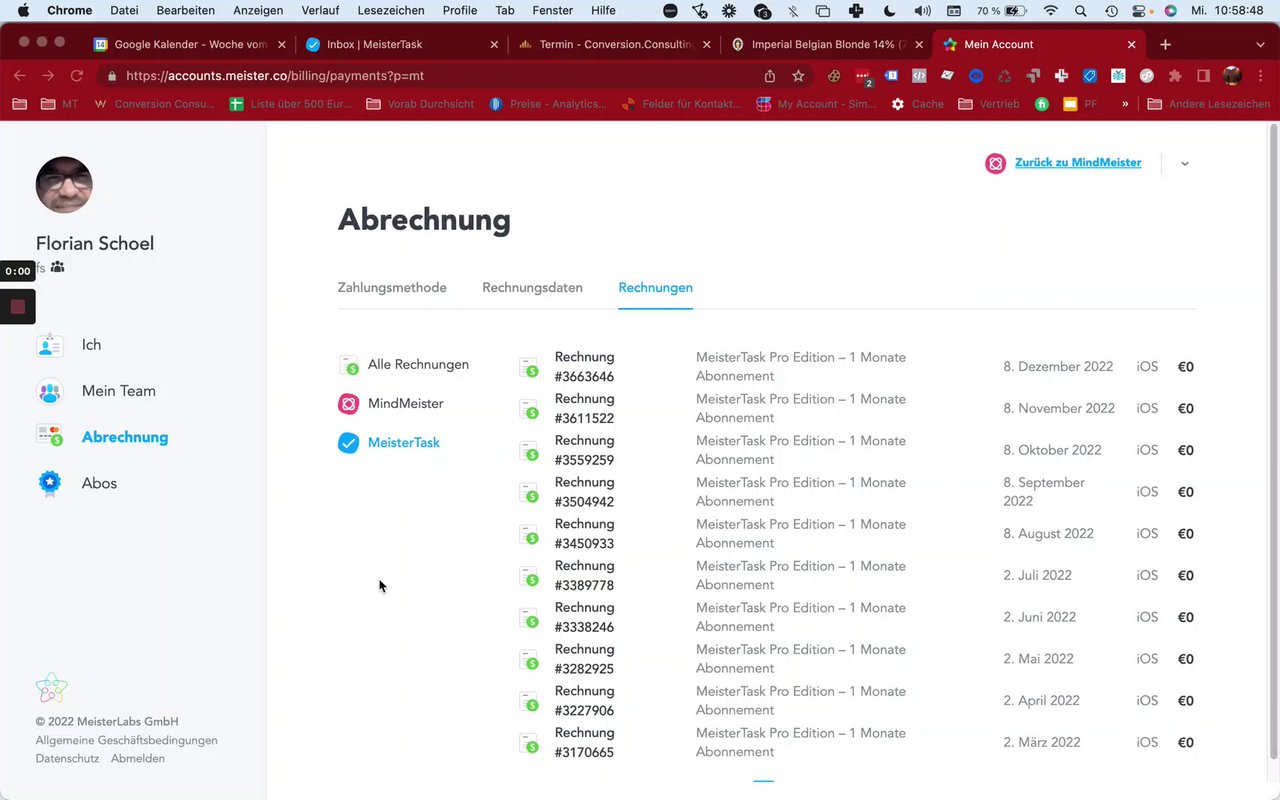Screen dimensions: 1280x800
Task: Open the Andere Lesezeichen folder
Action: (1208, 104)
